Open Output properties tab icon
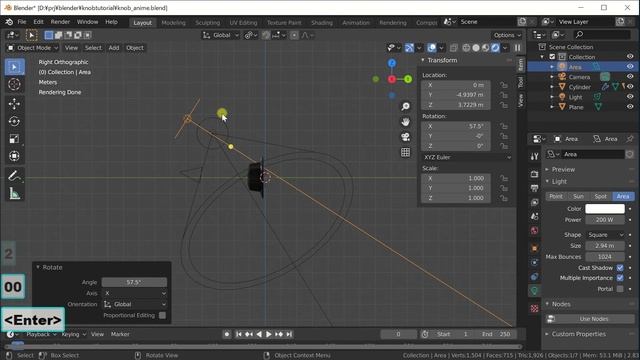The height and width of the screenshot is (360, 640). pyautogui.click(x=534, y=188)
